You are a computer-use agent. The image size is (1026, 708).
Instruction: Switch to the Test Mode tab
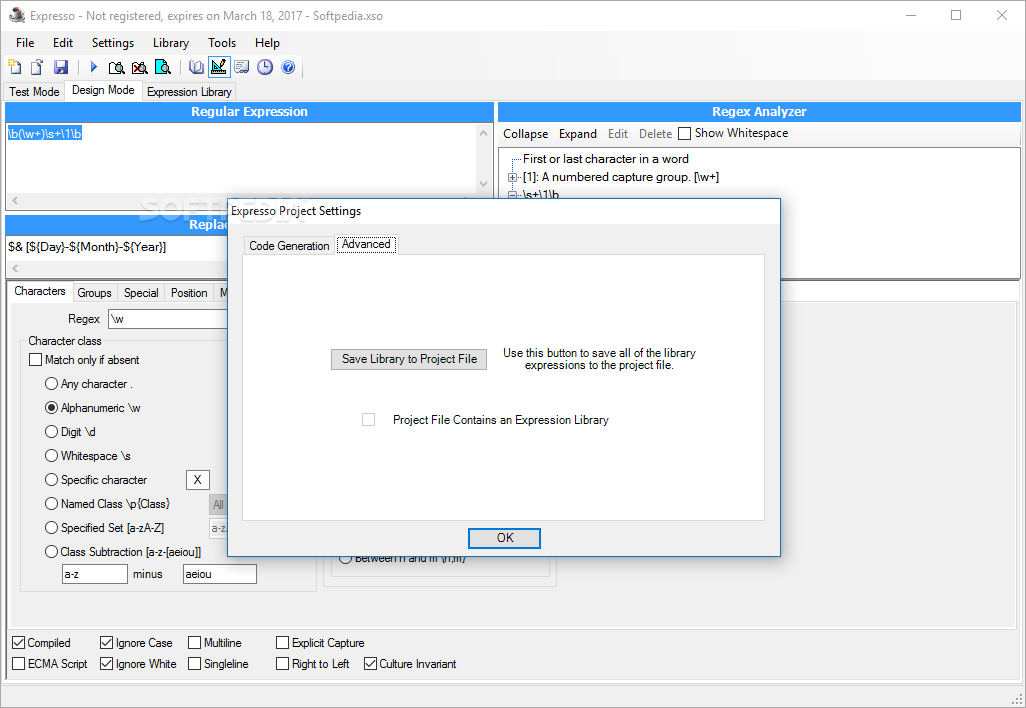(34, 92)
